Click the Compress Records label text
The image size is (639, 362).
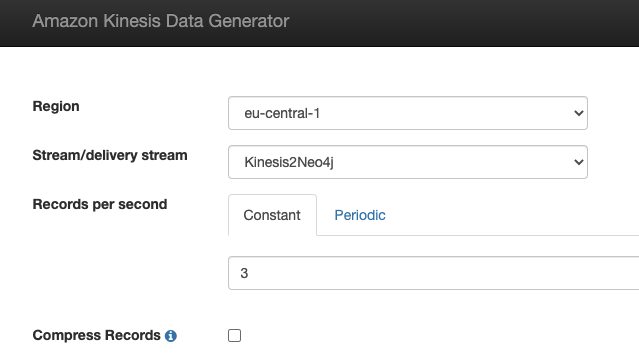pyautogui.click(x=97, y=335)
